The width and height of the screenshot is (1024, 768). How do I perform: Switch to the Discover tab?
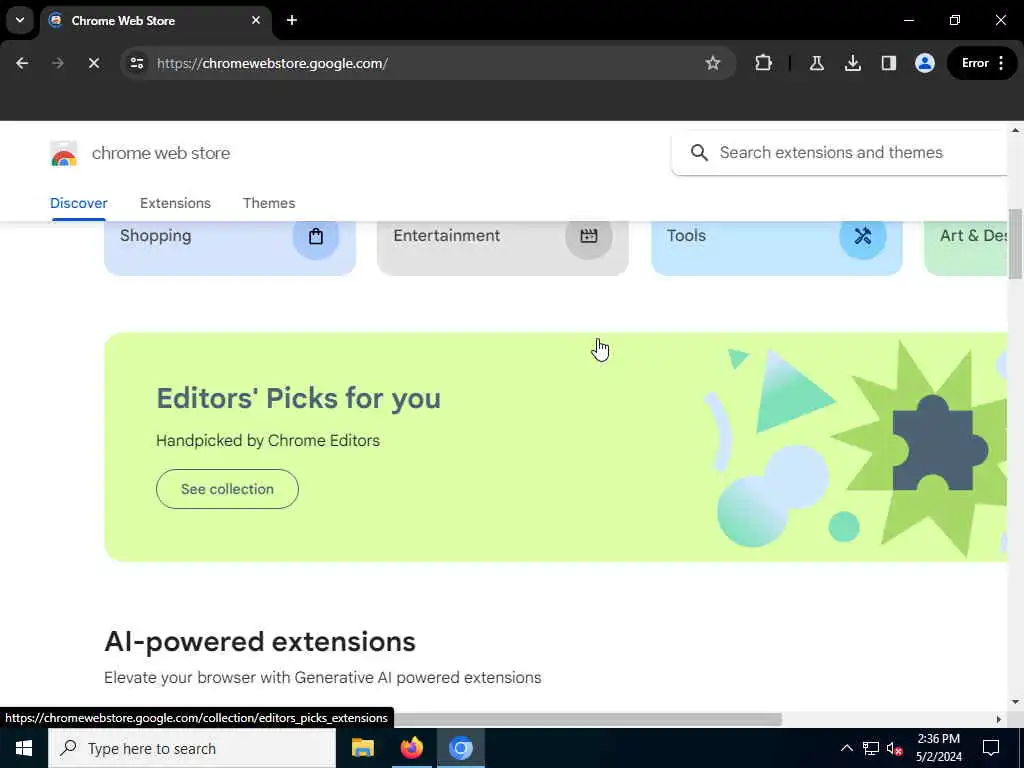[78, 203]
